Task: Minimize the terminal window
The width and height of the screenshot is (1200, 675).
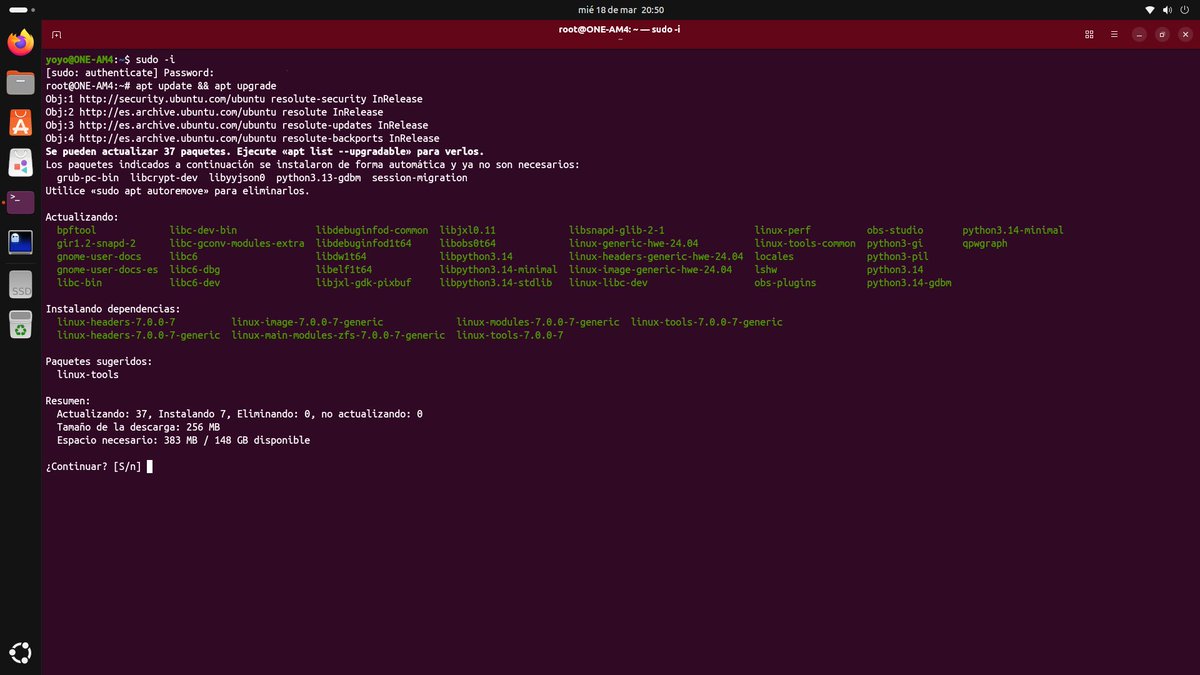Action: click(x=1139, y=34)
